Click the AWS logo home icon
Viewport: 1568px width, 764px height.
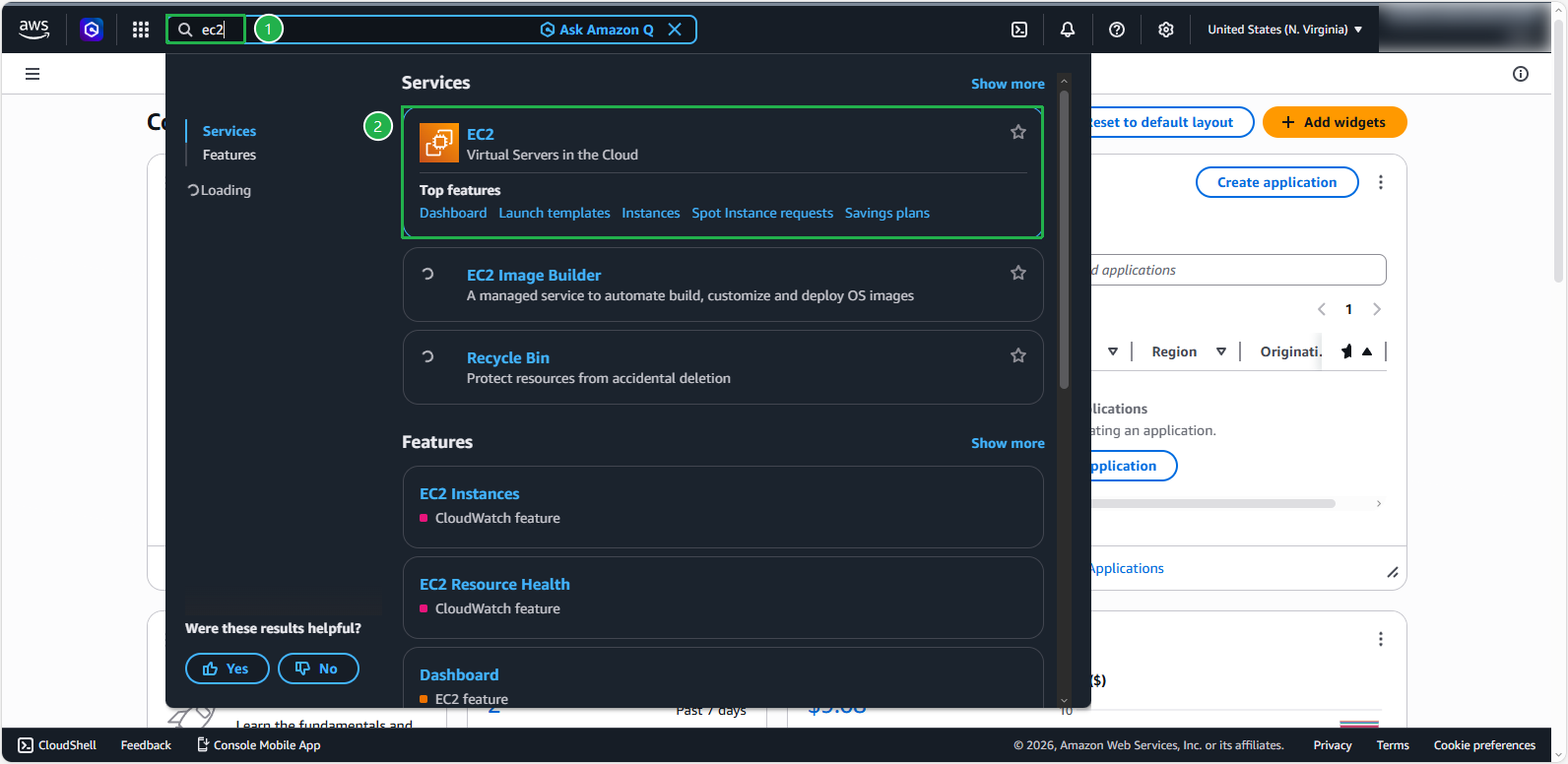point(33,30)
